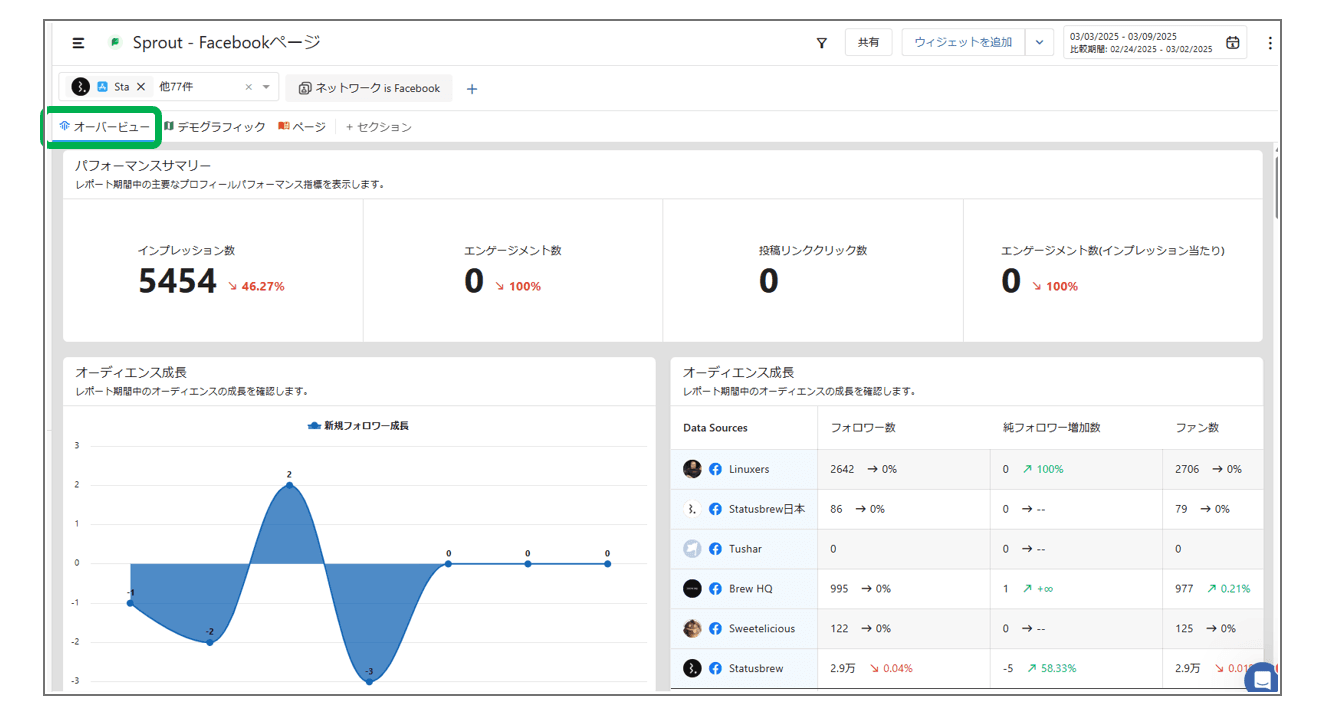Viewport: 1325px width, 712px height.
Task: Click the plus icon to add filter
Action: 472,89
